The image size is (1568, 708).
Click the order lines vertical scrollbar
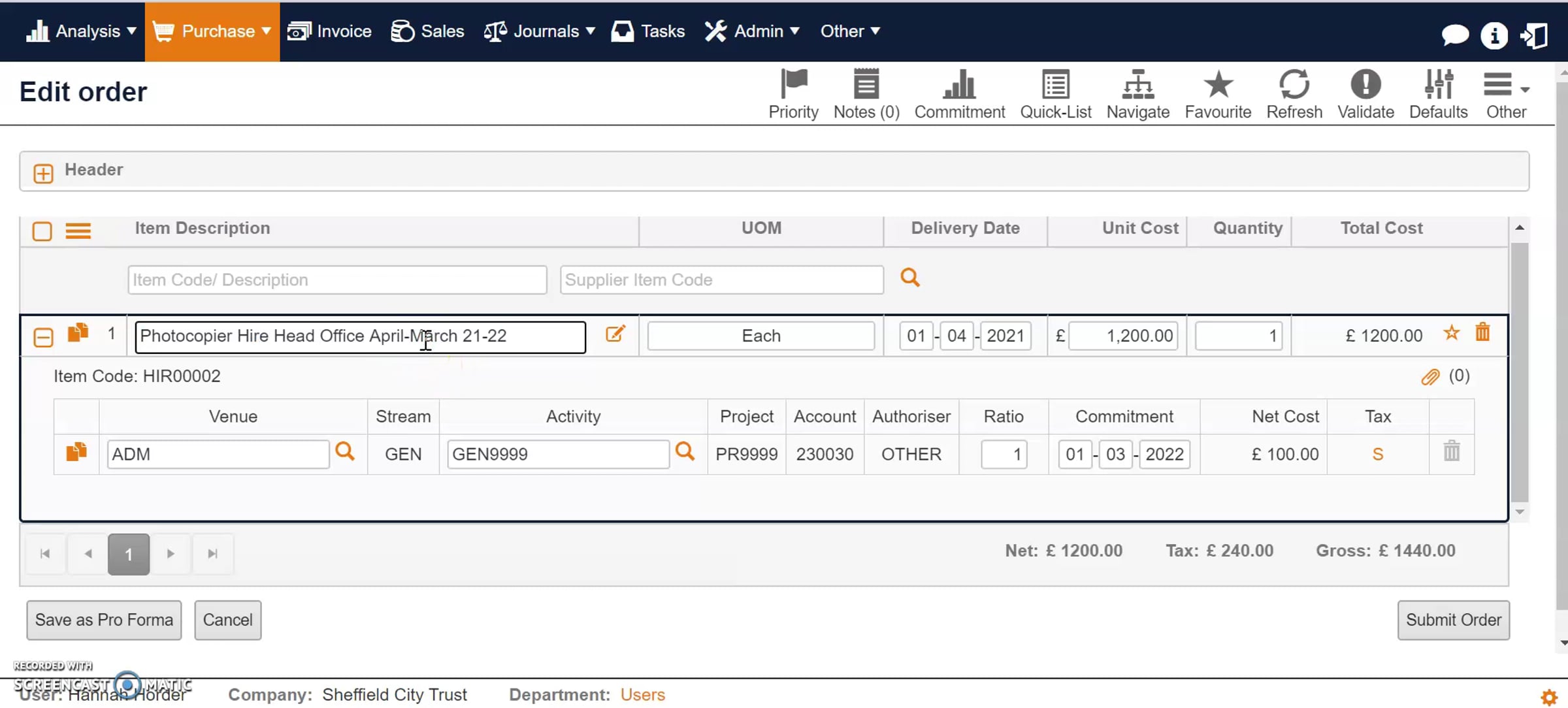pyautogui.click(x=1520, y=369)
